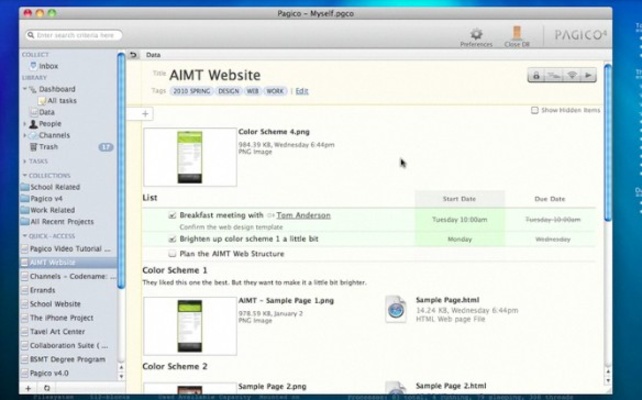Toggle Show Hidden Items checkbox
642x400 pixels.
[534, 110]
